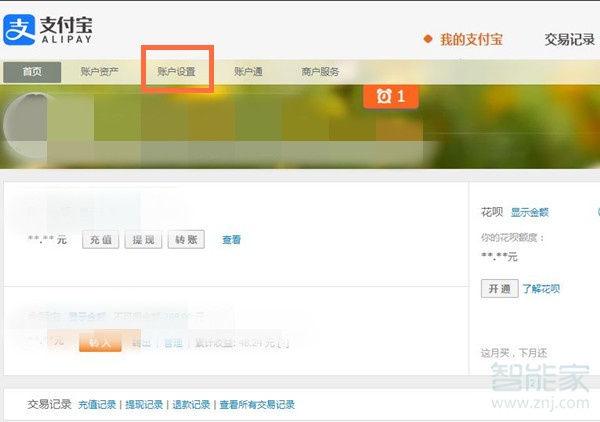Select 我的支付宝 in the top navigation

[x=471, y=39]
